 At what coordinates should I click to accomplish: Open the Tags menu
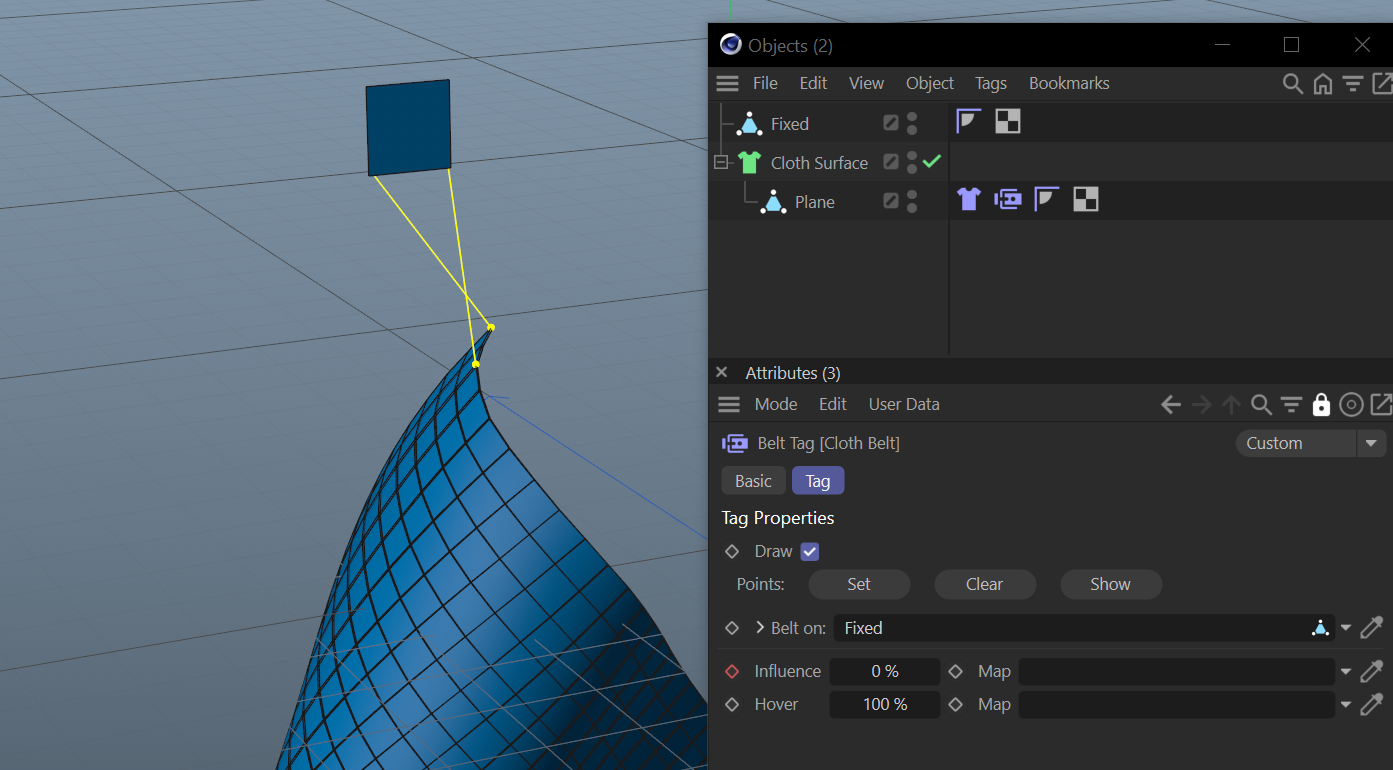tap(991, 83)
